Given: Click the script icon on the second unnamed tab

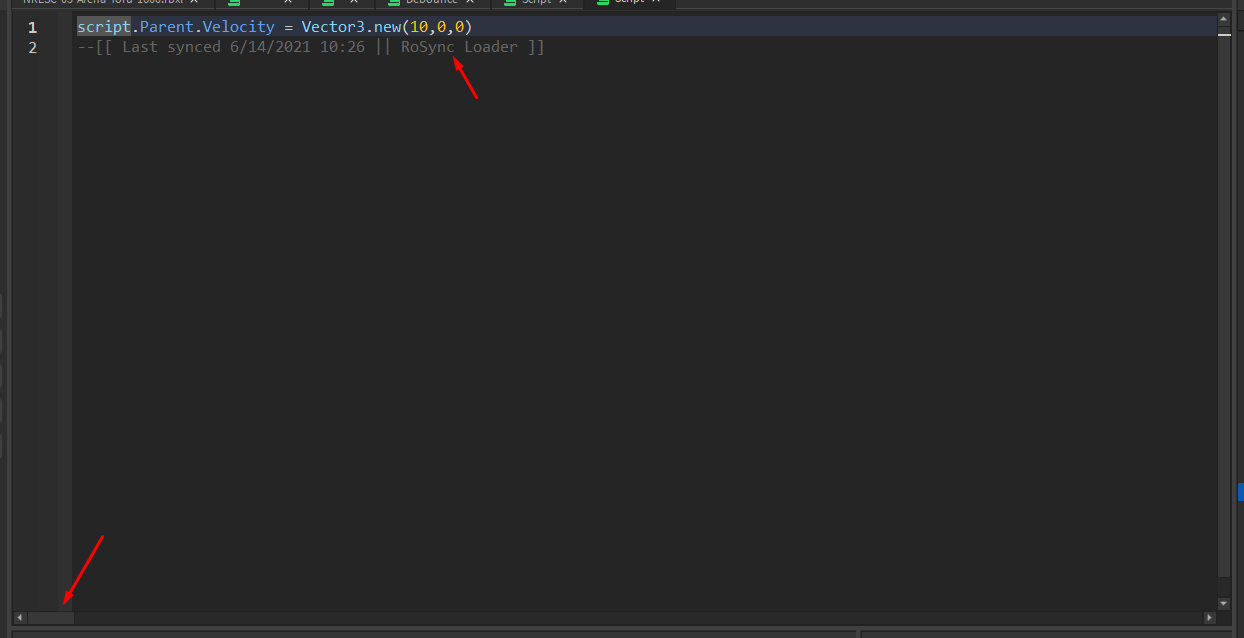Looking at the screenshot, I should tap(326, 2).
